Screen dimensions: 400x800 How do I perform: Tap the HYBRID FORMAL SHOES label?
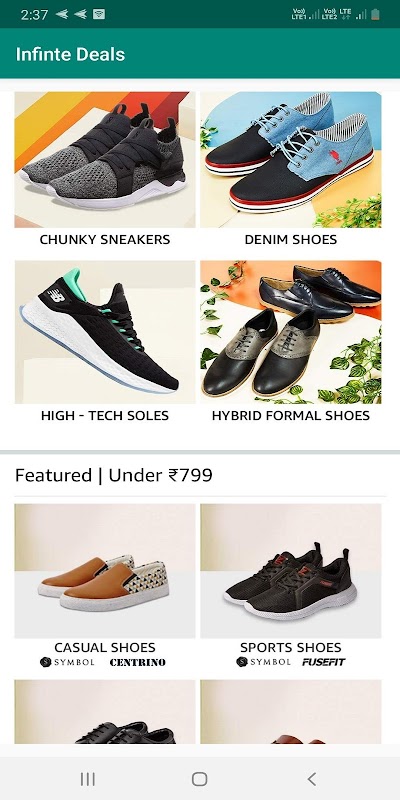[291, 415]
